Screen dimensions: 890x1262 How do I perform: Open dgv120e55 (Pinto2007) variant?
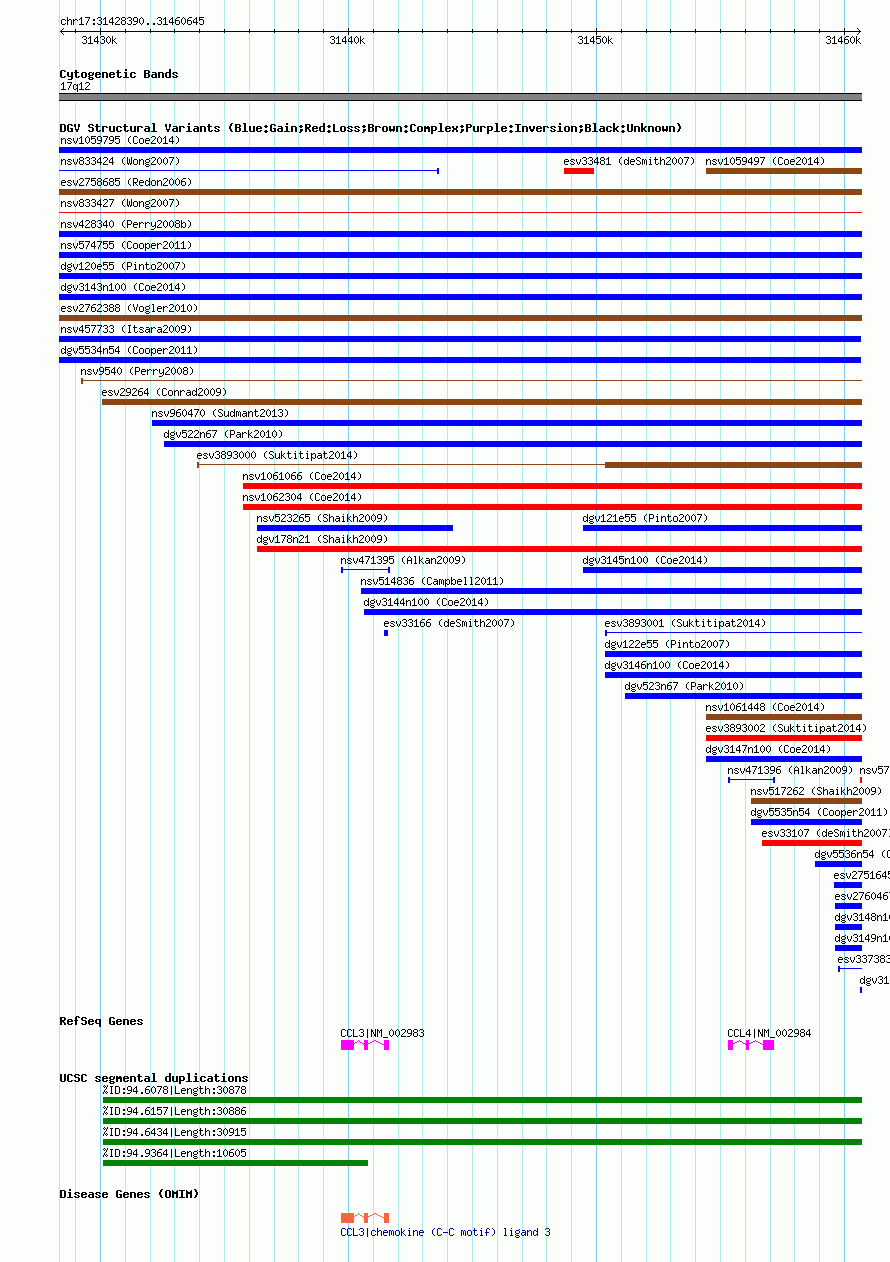click(x=123, y=266)
